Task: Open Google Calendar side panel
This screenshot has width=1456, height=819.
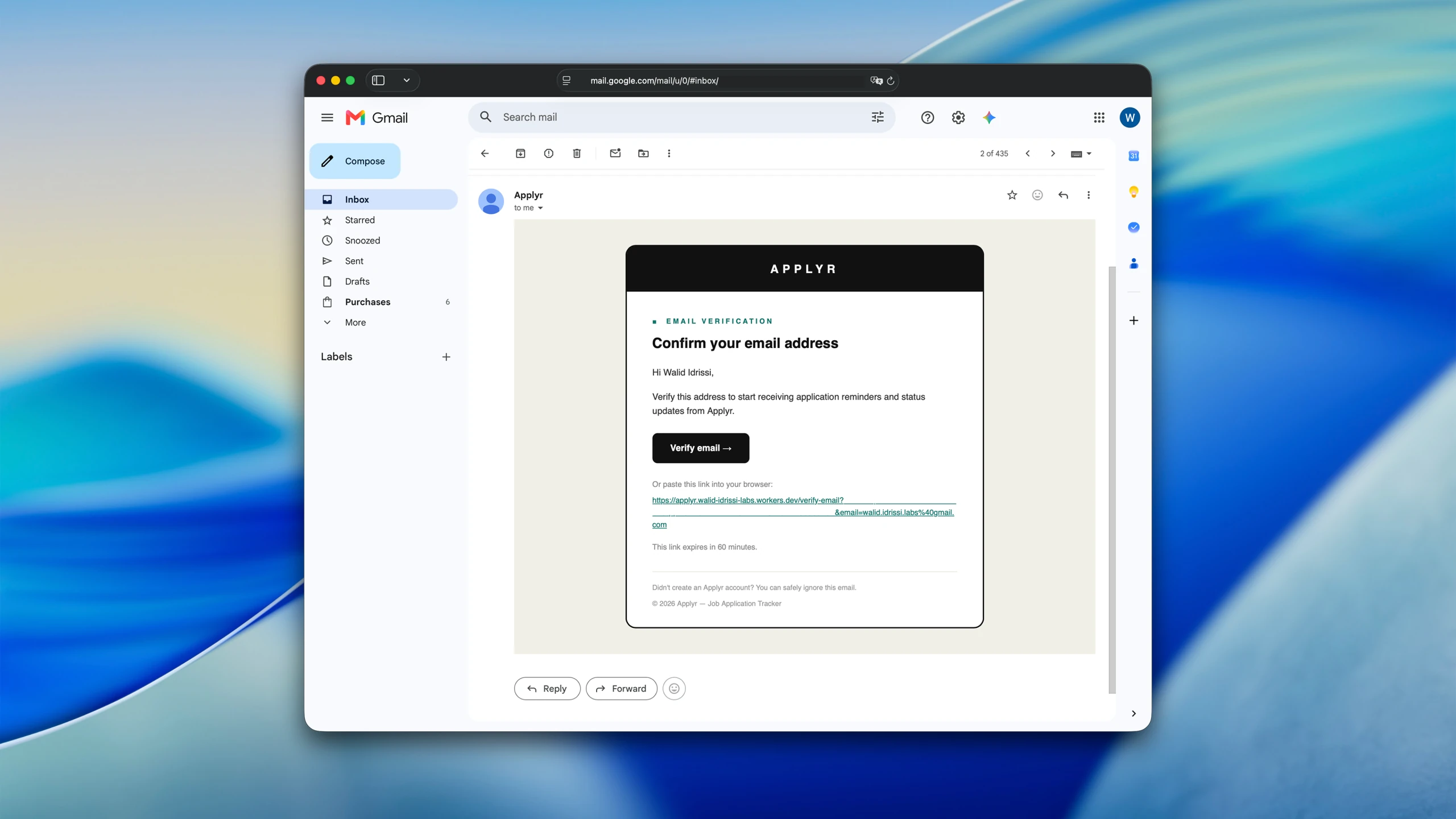Action: (x=1134, y=156)
